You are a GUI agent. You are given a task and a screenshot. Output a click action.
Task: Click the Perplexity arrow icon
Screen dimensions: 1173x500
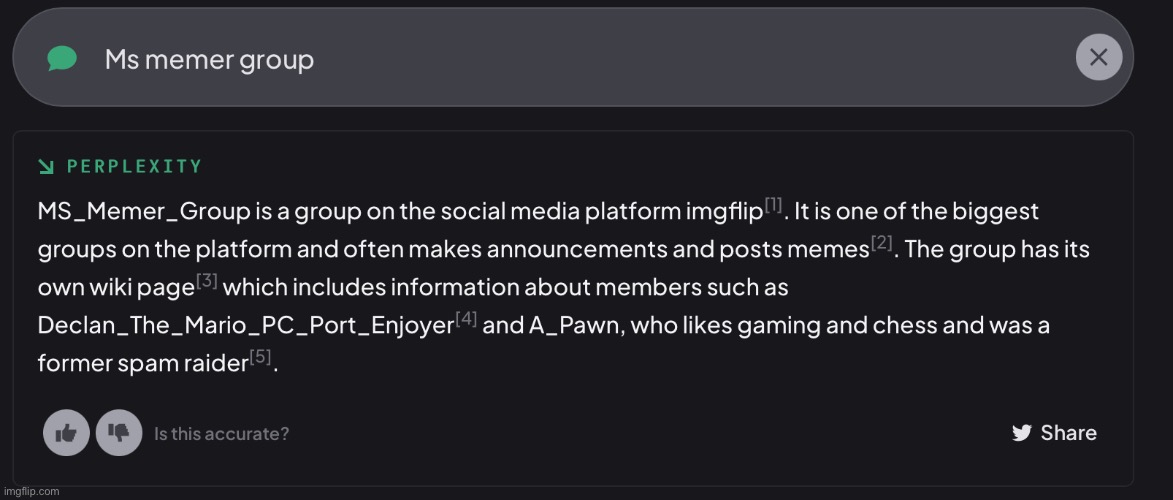pos(46,166)
